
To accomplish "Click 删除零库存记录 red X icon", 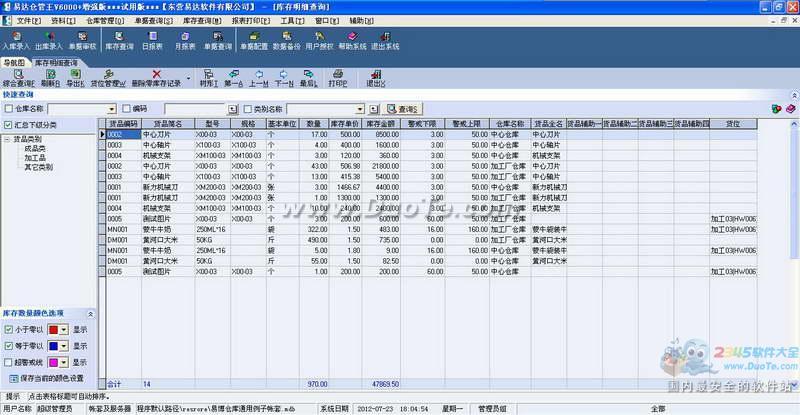I will (x=155, y=78).
